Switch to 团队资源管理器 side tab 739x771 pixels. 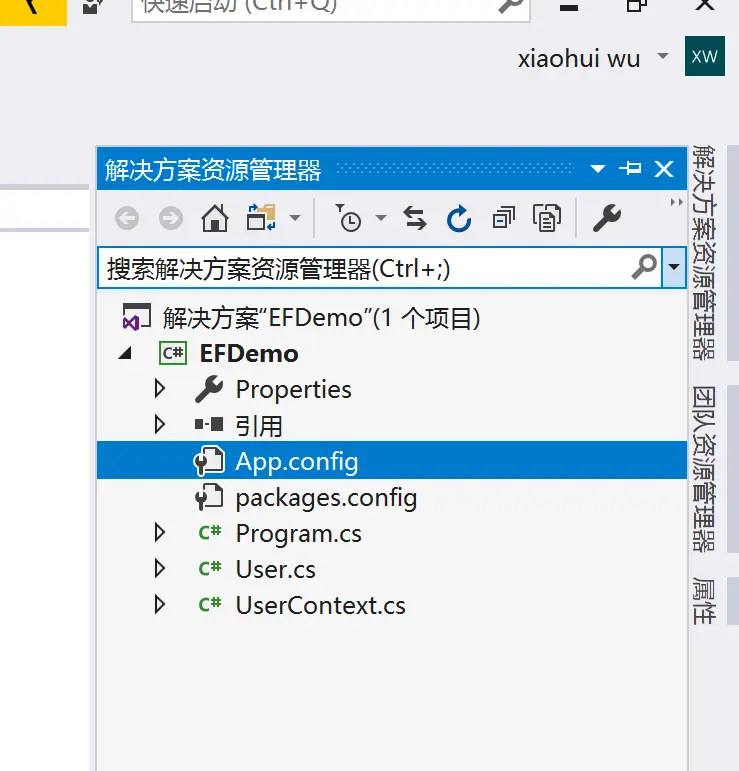[704, 469]
